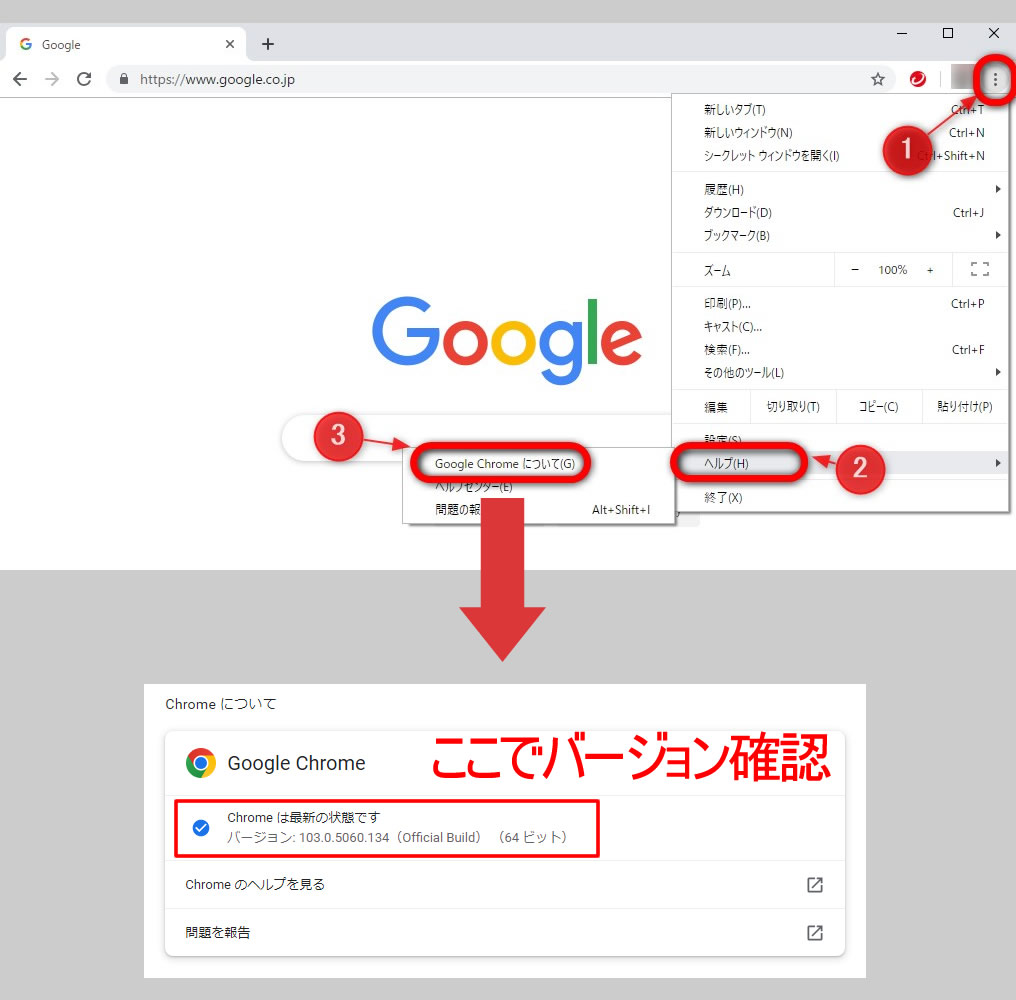The image size is (1016, 1000).
Task: Expand the ブックマーク(B) submenu
Action: (x=840, y=235)
